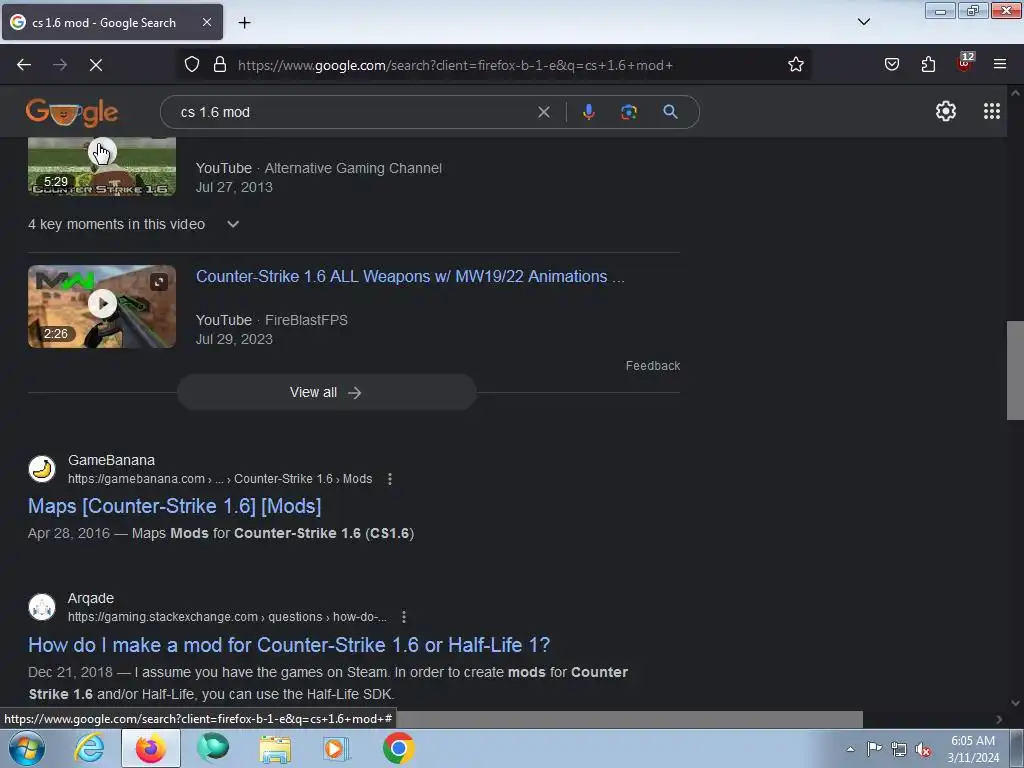Open a new tab with the plus button
This screenshot has width=1024, height=768.
coord(244,23)
